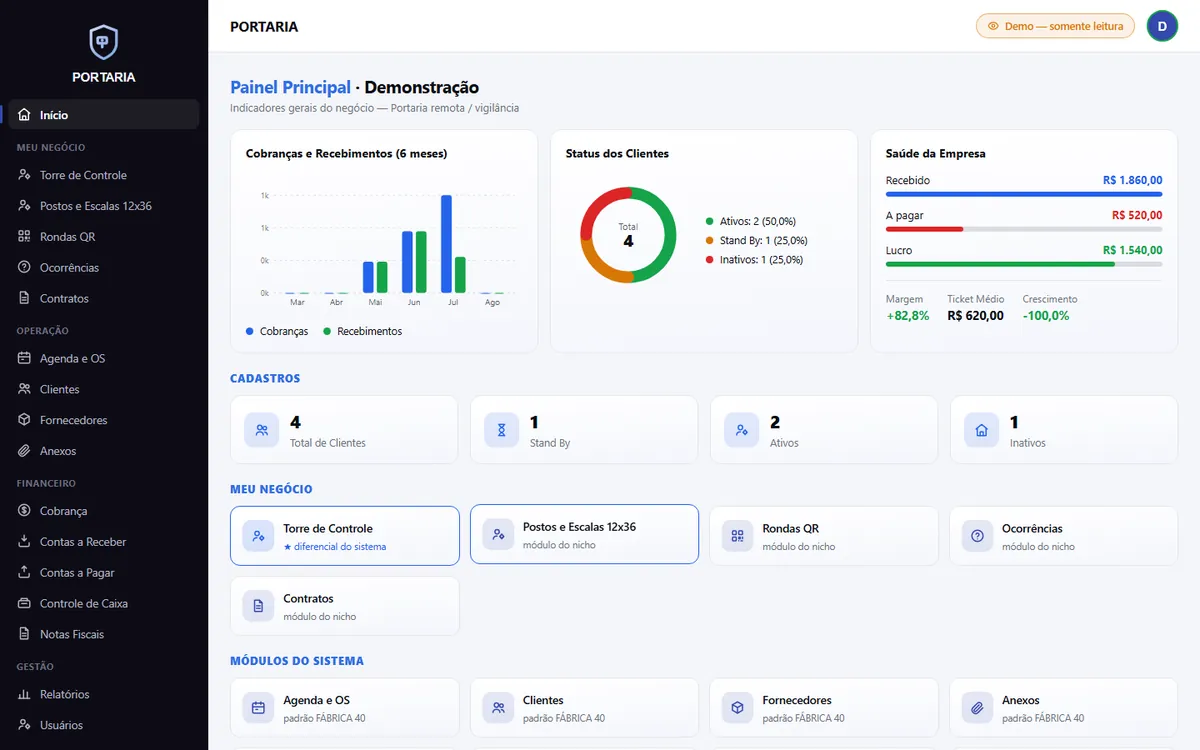The image size is (1200, 750).
Task: Click the R$ 520,00 A pagar value
Action: 1137,215
